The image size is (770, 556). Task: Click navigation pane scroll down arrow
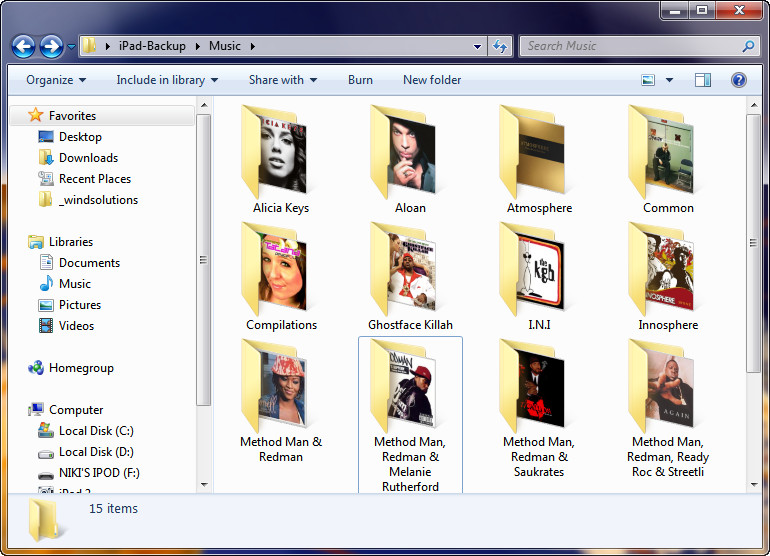point(204,485)
